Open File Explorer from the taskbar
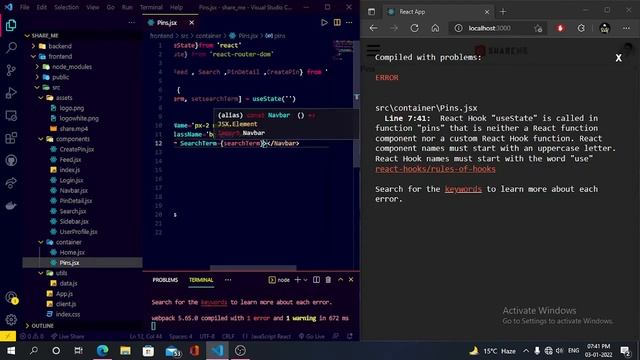 click(x=125, y=351)
